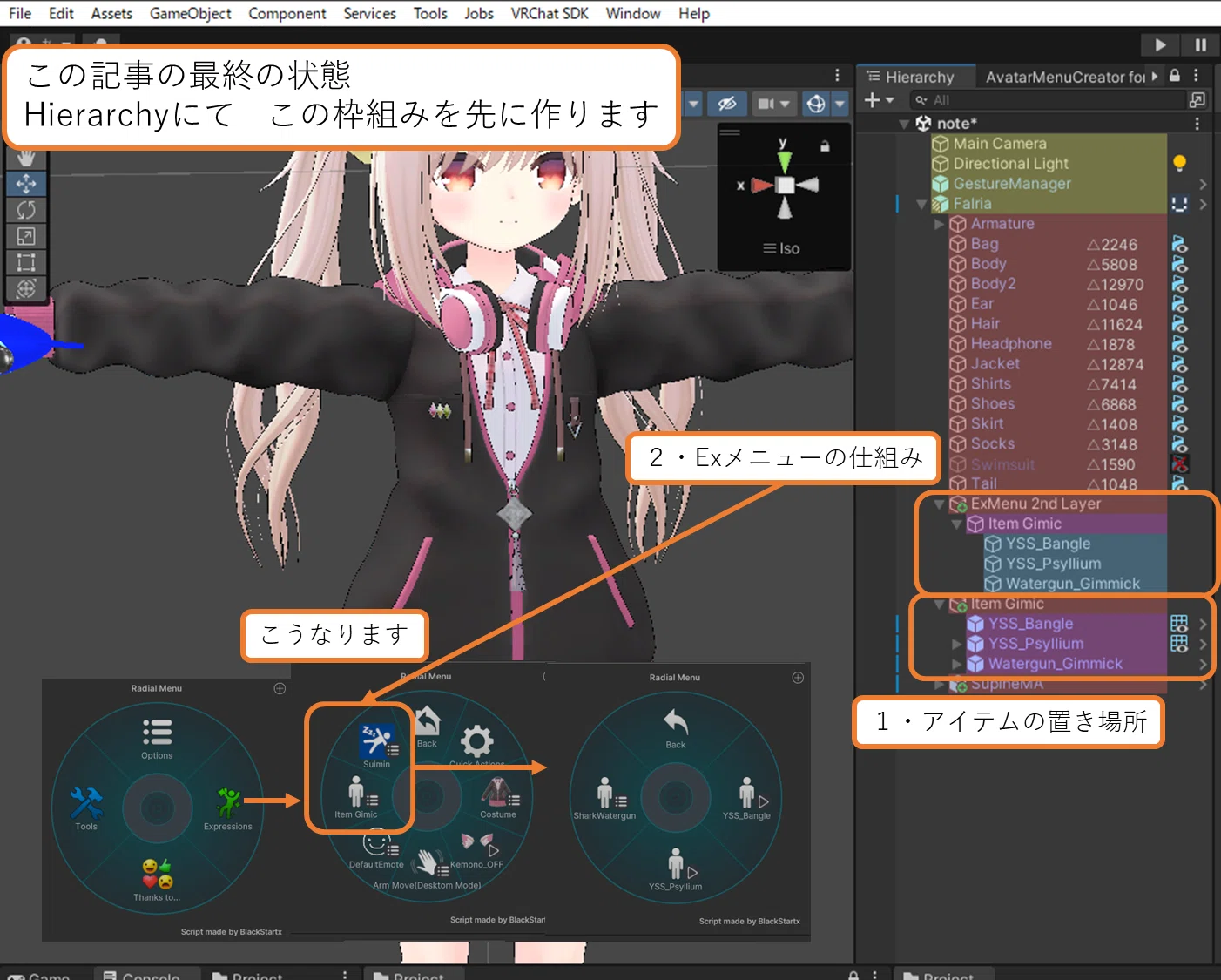Collapse the Falria avatar object

click(x=921, y=204)
